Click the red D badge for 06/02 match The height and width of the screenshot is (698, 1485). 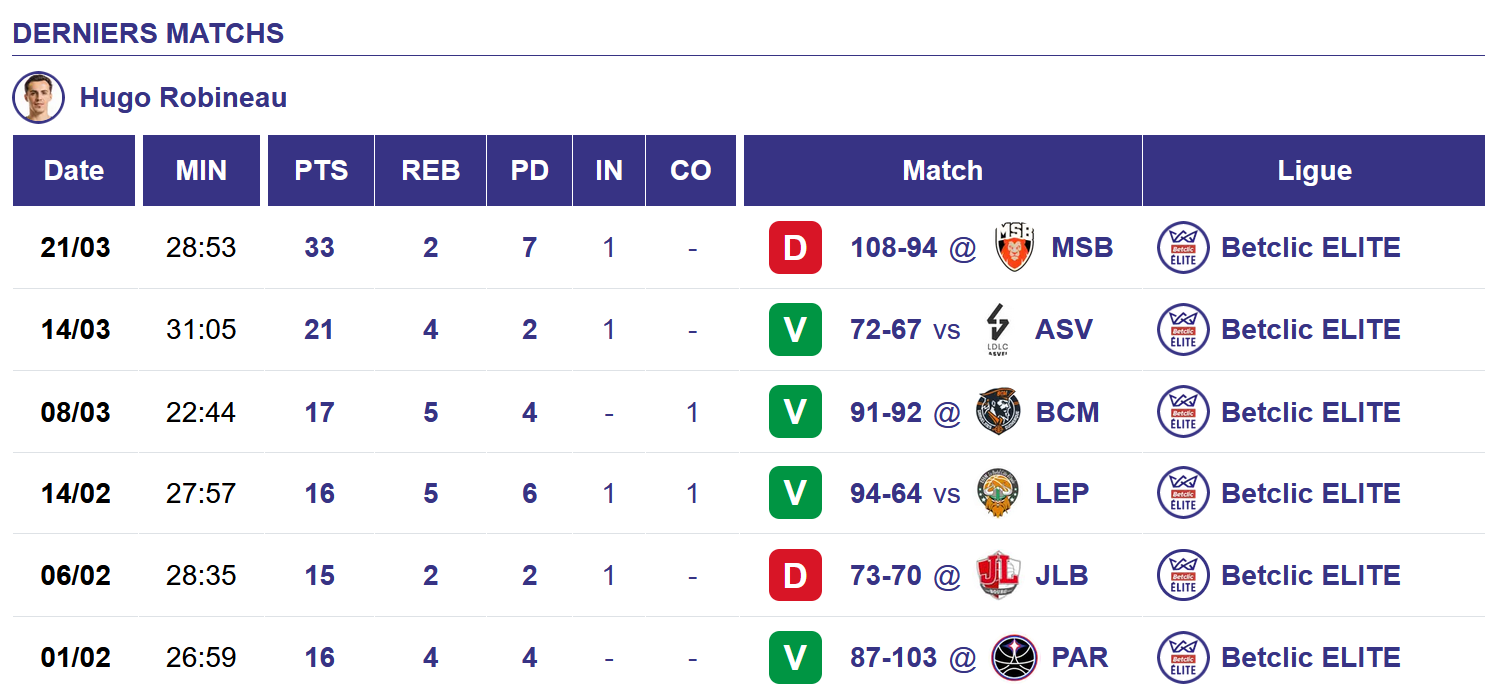point(795,575)
